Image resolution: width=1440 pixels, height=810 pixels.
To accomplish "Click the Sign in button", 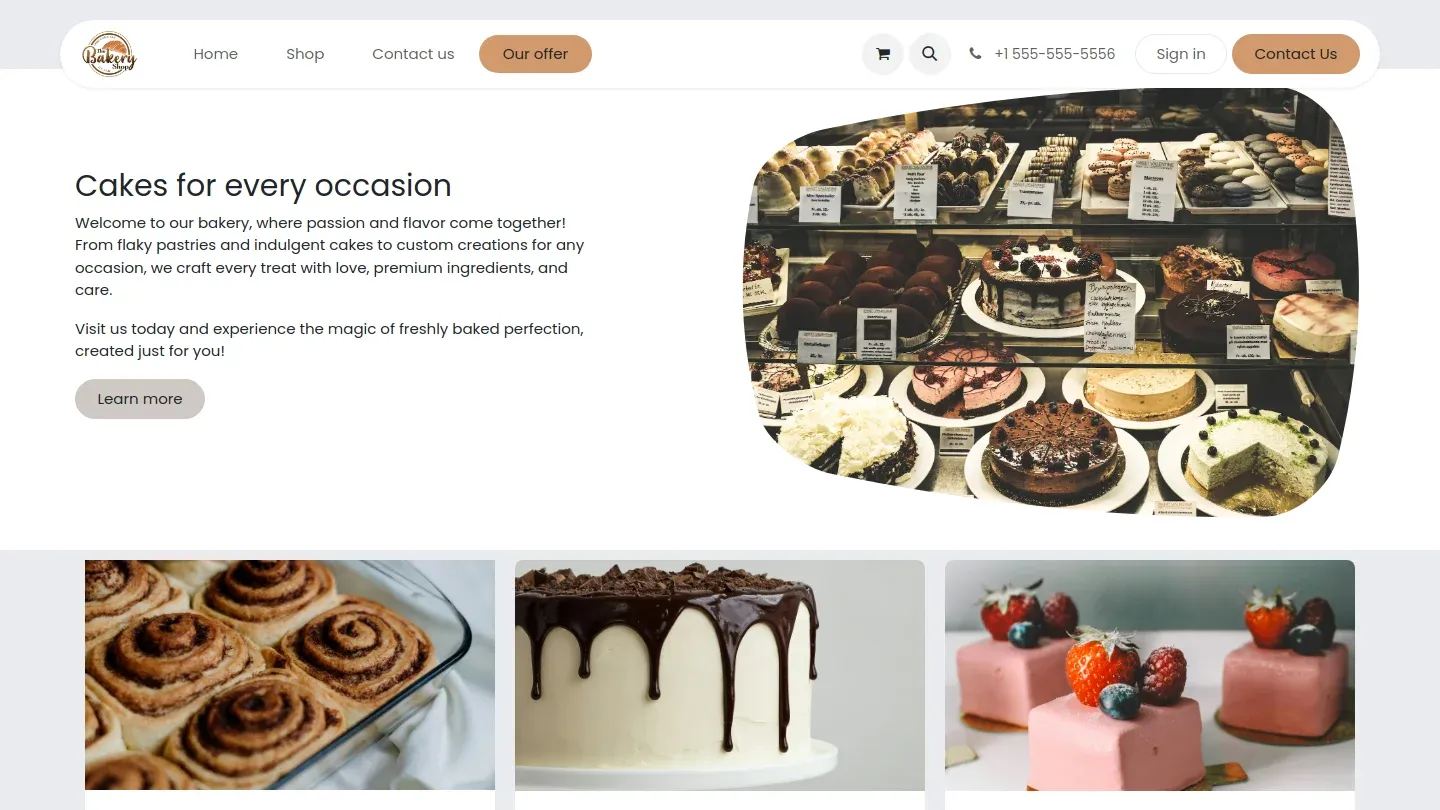I will (x=1181, y=54).
